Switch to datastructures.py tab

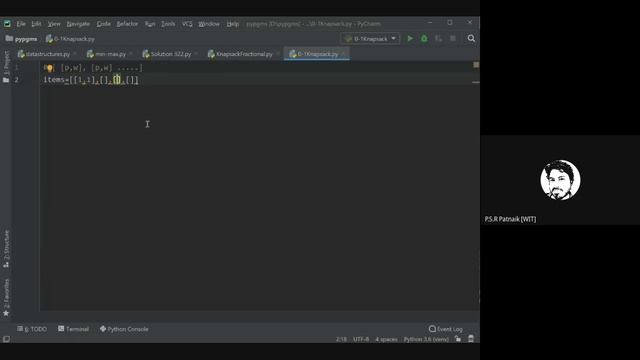[44, 54]
